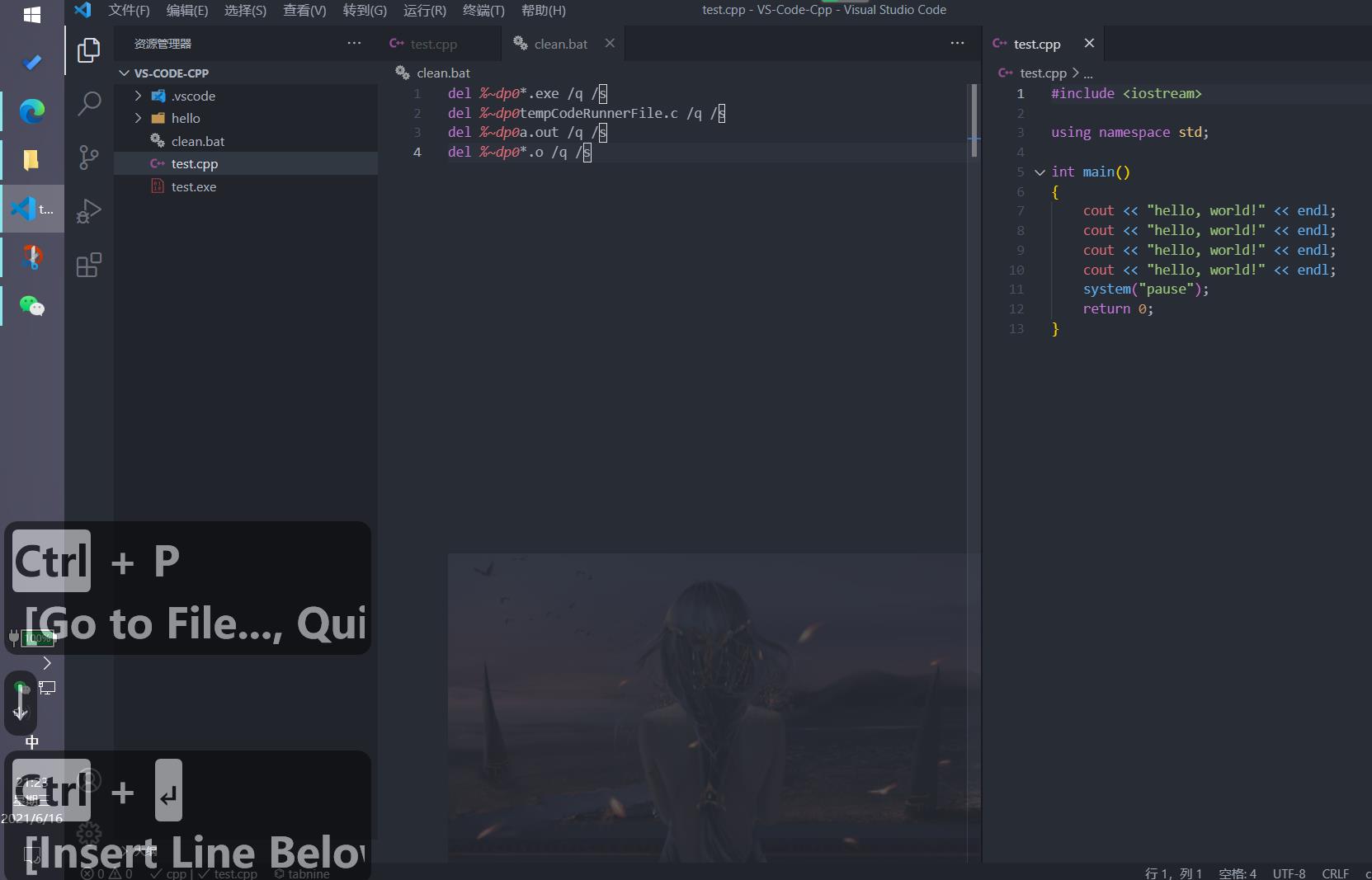This screenshot has height=880, width=1372.
Task: Open the 运行(R) menu
Action: (425, 10)
